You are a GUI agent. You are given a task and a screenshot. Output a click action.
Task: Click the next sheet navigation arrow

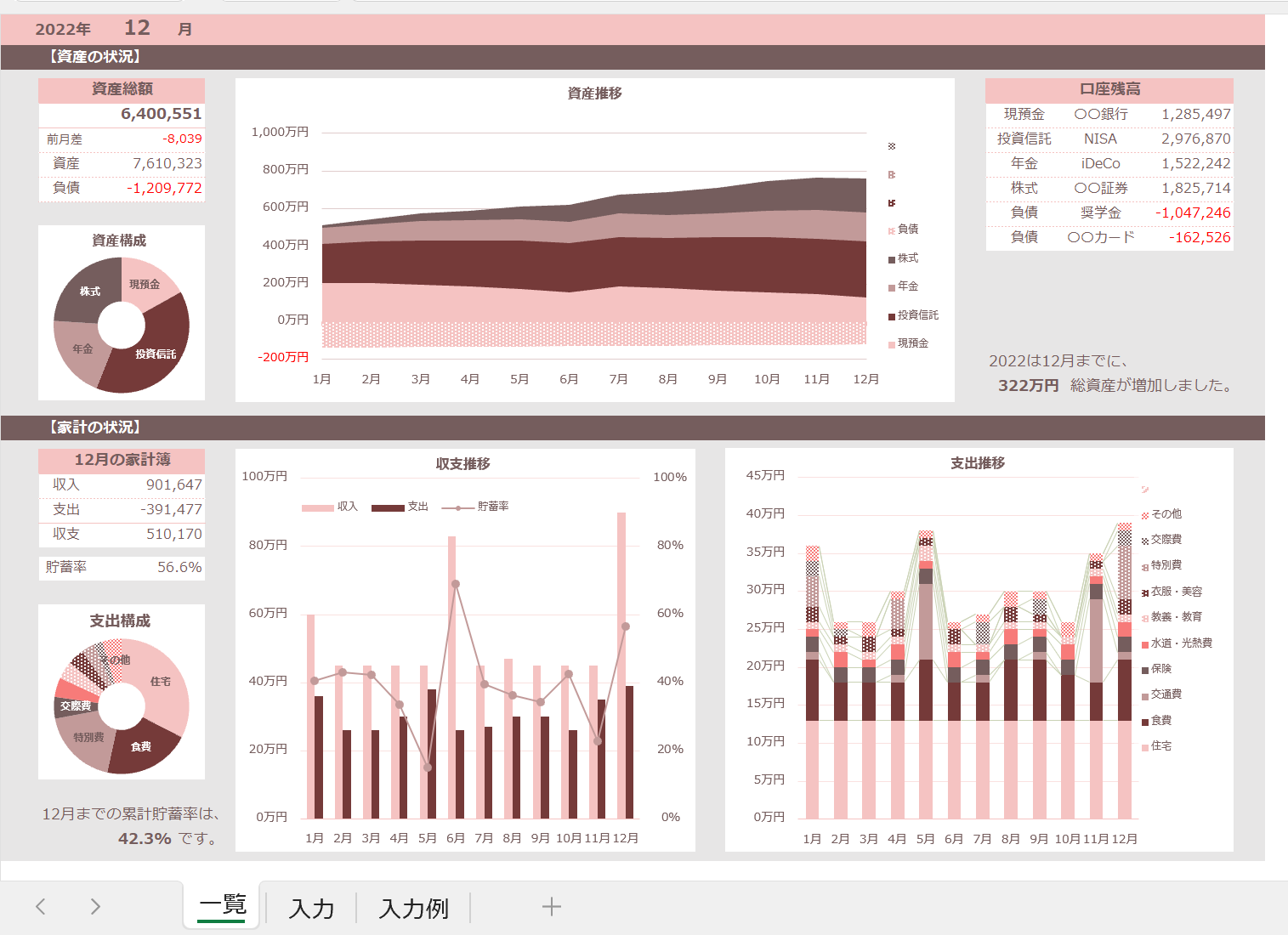(95, 907)
